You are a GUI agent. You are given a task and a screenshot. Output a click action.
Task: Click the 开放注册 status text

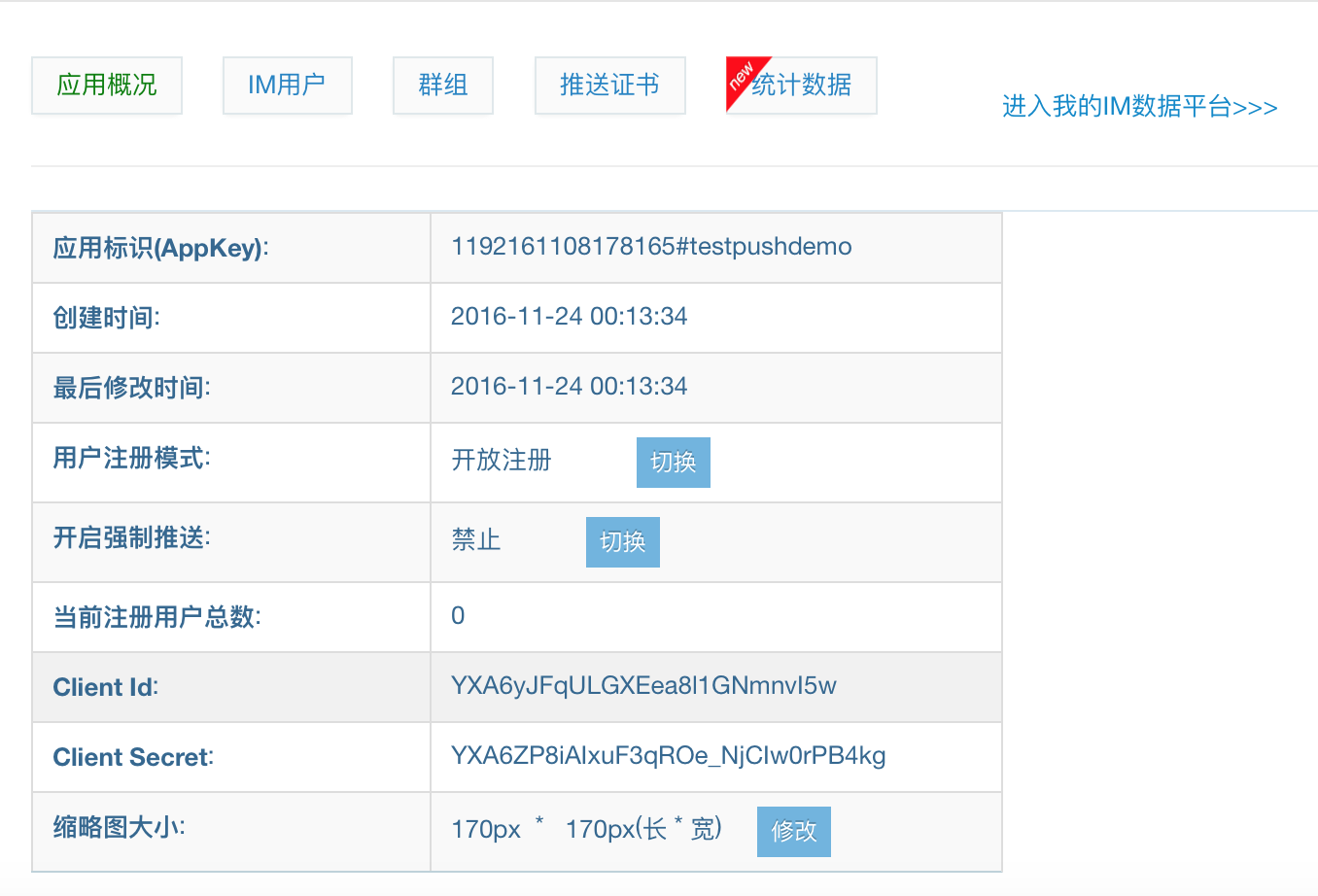pos(501,461)
